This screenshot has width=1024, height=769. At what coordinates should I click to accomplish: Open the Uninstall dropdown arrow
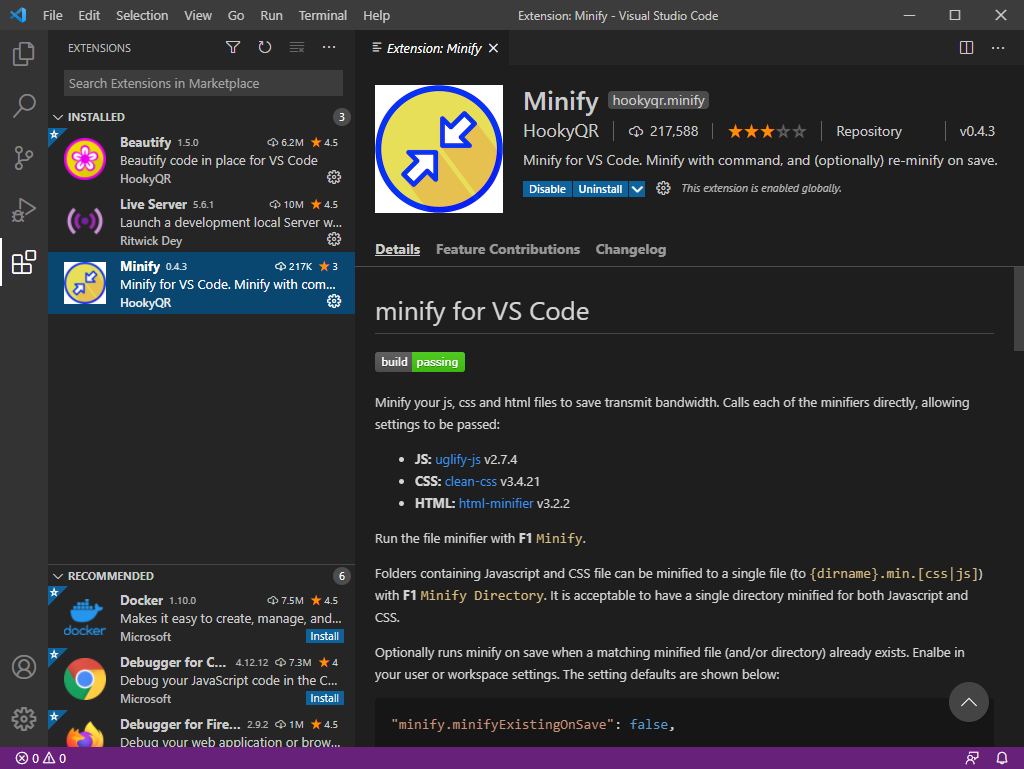[x=637, y=189]
